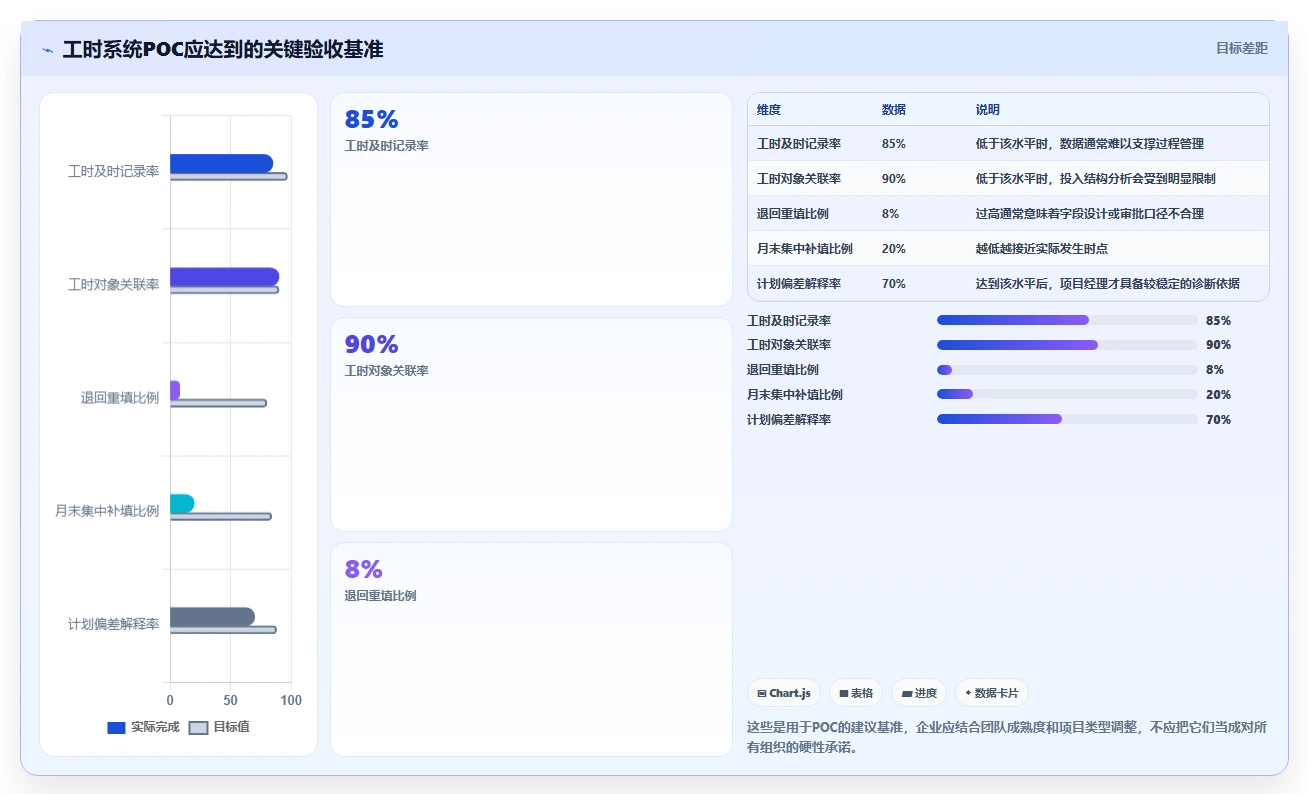This screenshot has height=794, width=1309.
Task: Click the table 数据 cell showing 85%
Action: [x=894, y=144]
